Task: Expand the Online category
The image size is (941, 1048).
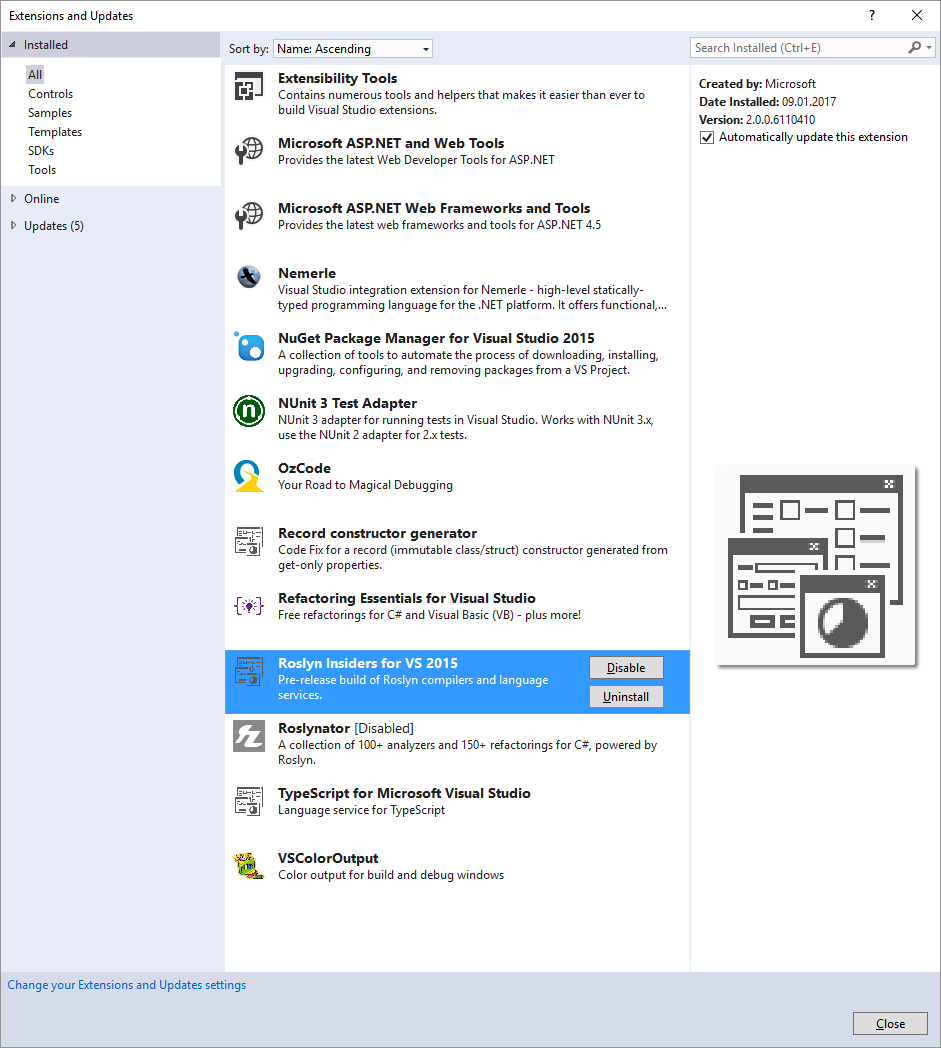Action: pyautogui.click(x=14, y=199)
